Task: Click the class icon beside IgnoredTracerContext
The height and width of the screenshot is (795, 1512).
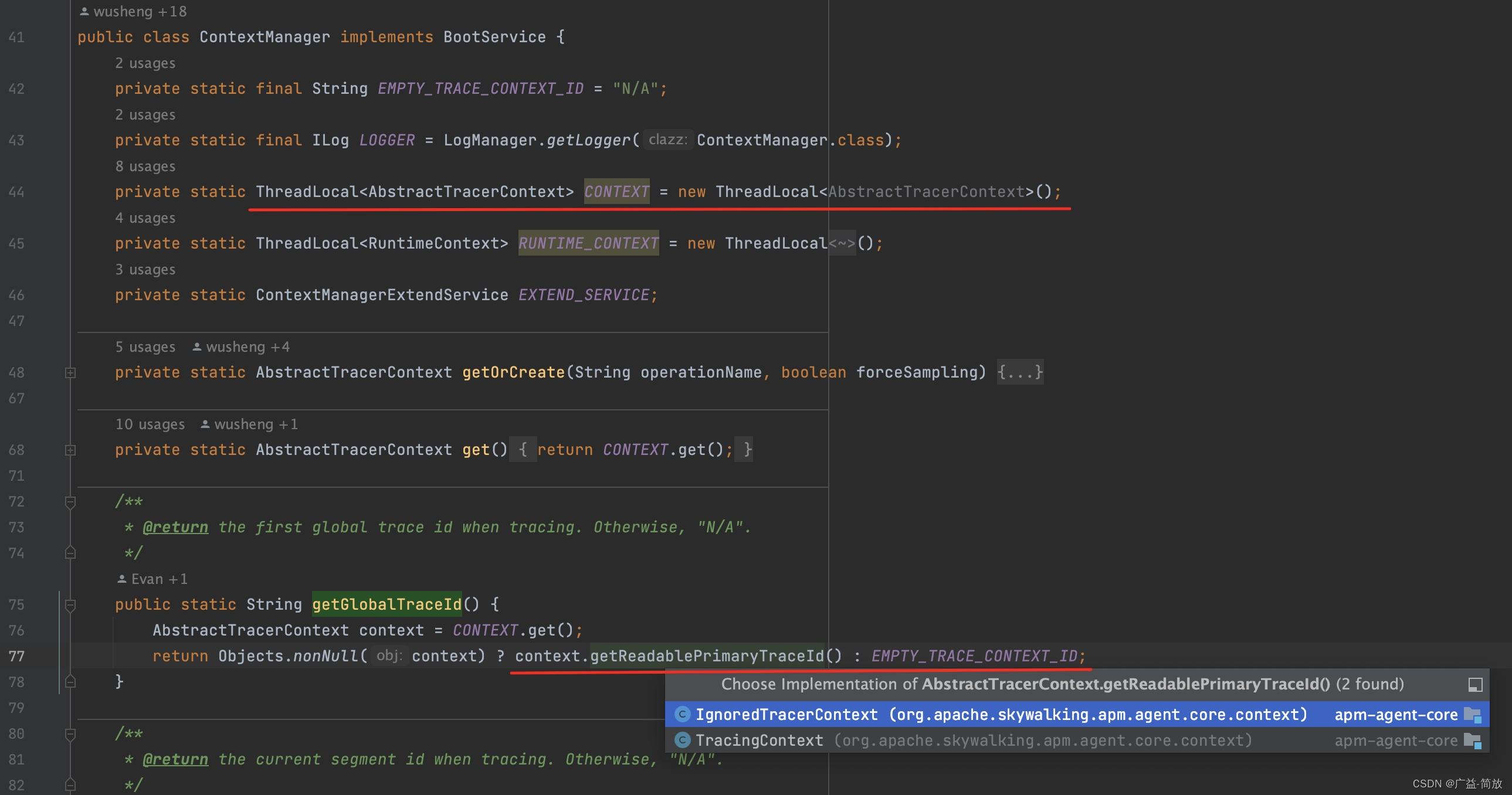Action: point(682,715)
